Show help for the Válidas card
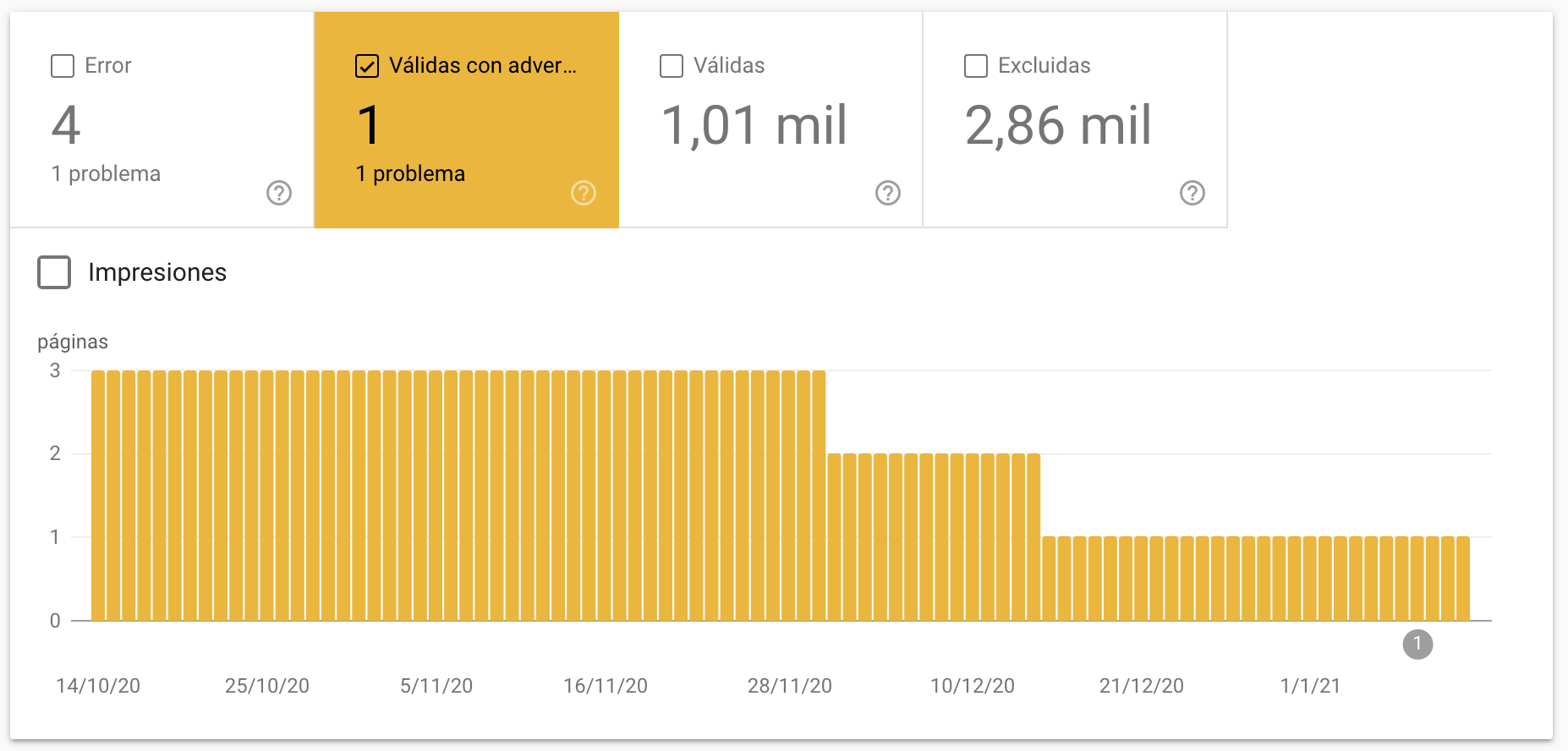This screenshot has width=1568, height=751. click(888, 193)
